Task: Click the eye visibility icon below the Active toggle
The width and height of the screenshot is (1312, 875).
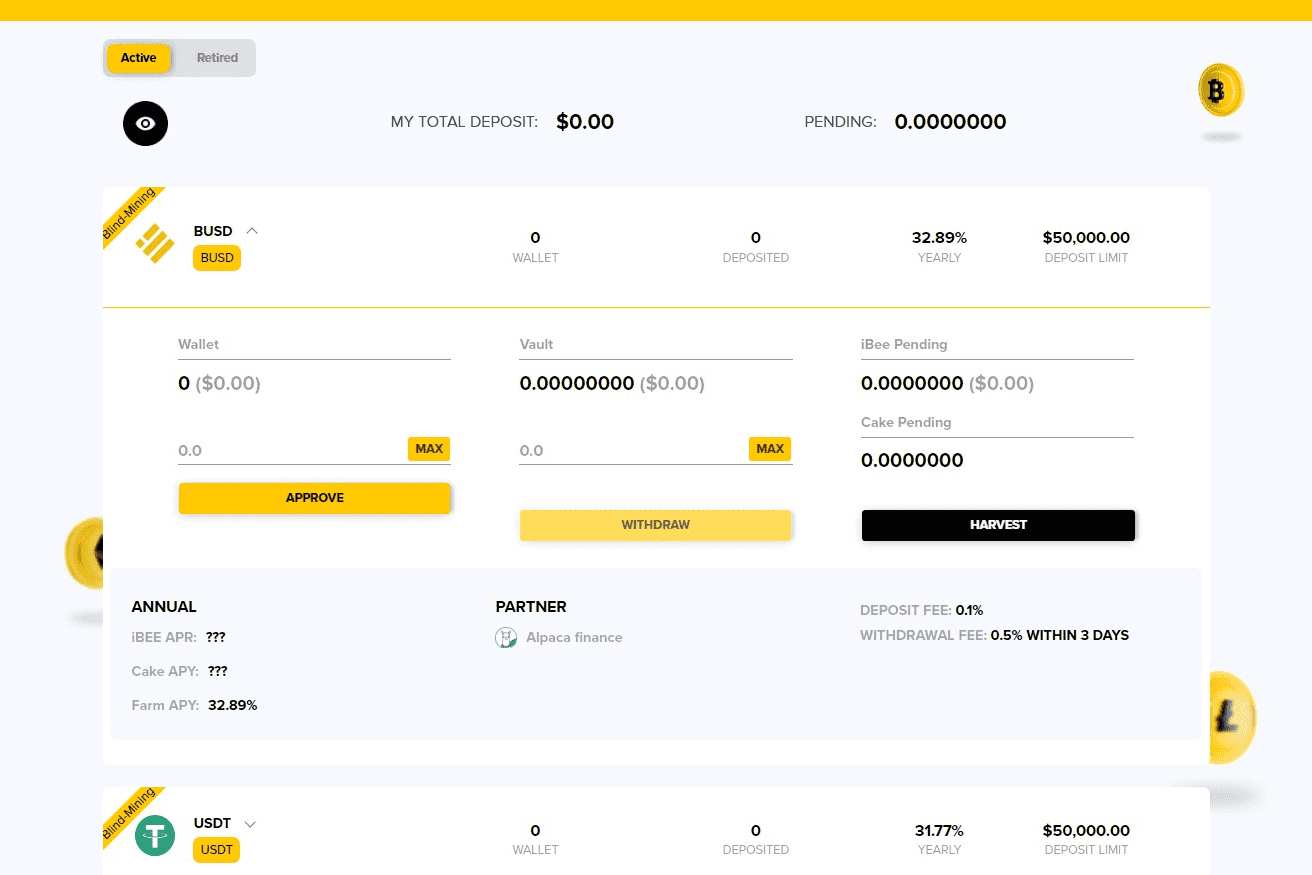Action: click(x=145, y=123)
